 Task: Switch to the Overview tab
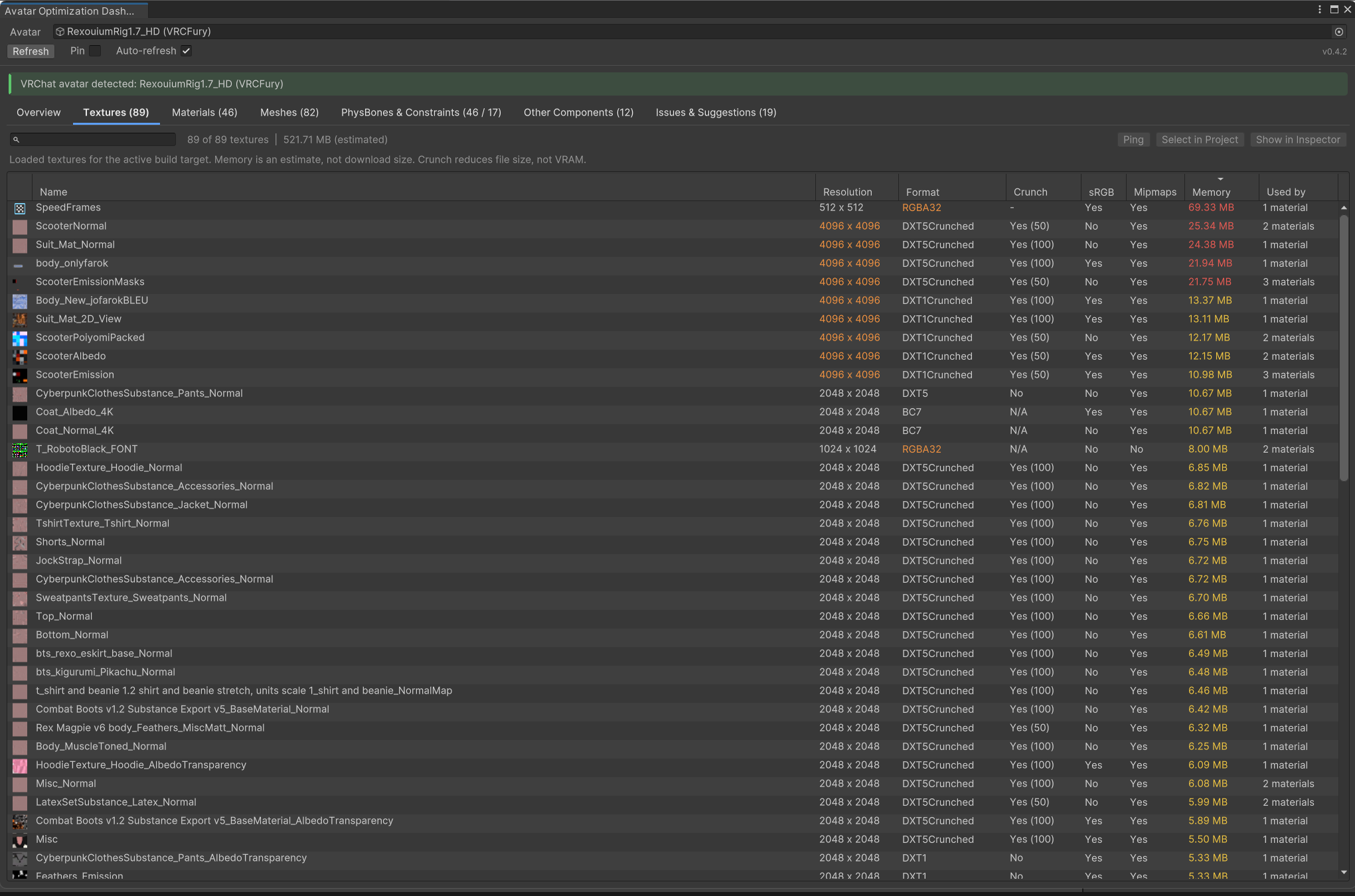pyautogui.click(x=39, y=113)
